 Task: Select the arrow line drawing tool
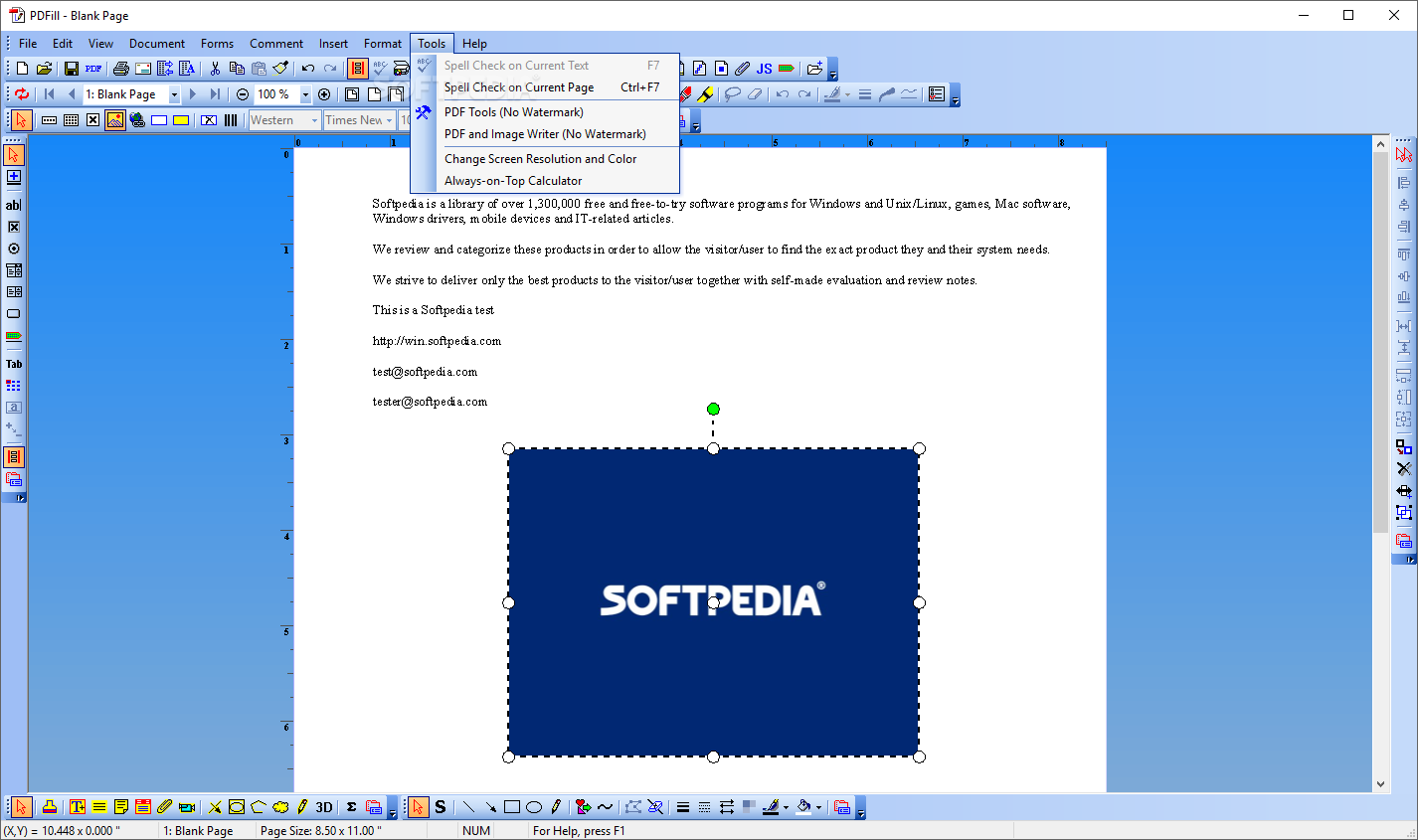(x=490, y=807)
